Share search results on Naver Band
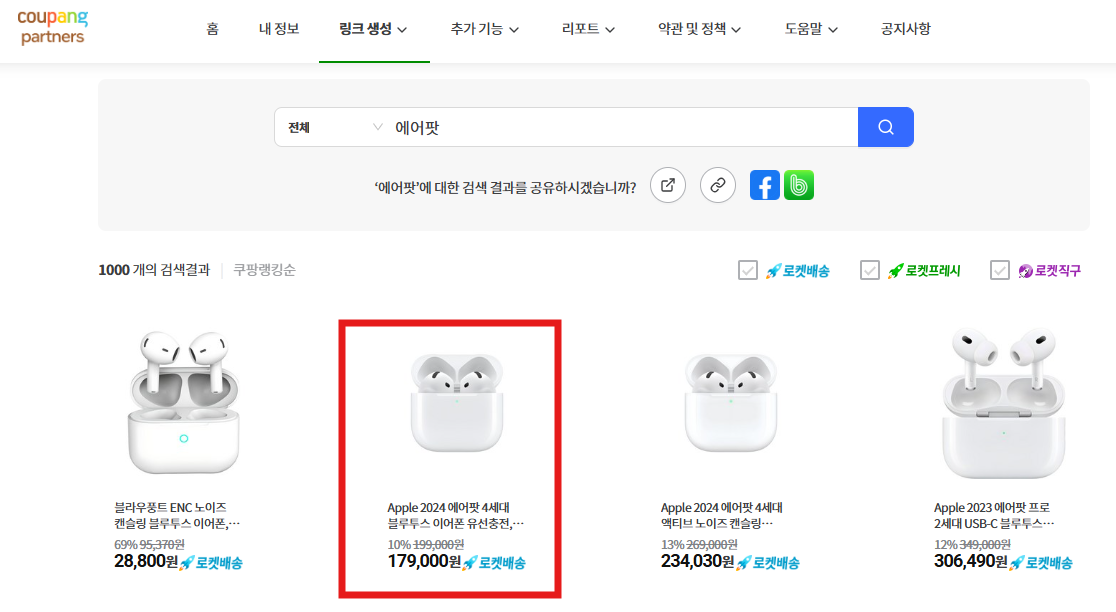The width and height of the screenshot is (1116, 612). (x=799, y=186)
